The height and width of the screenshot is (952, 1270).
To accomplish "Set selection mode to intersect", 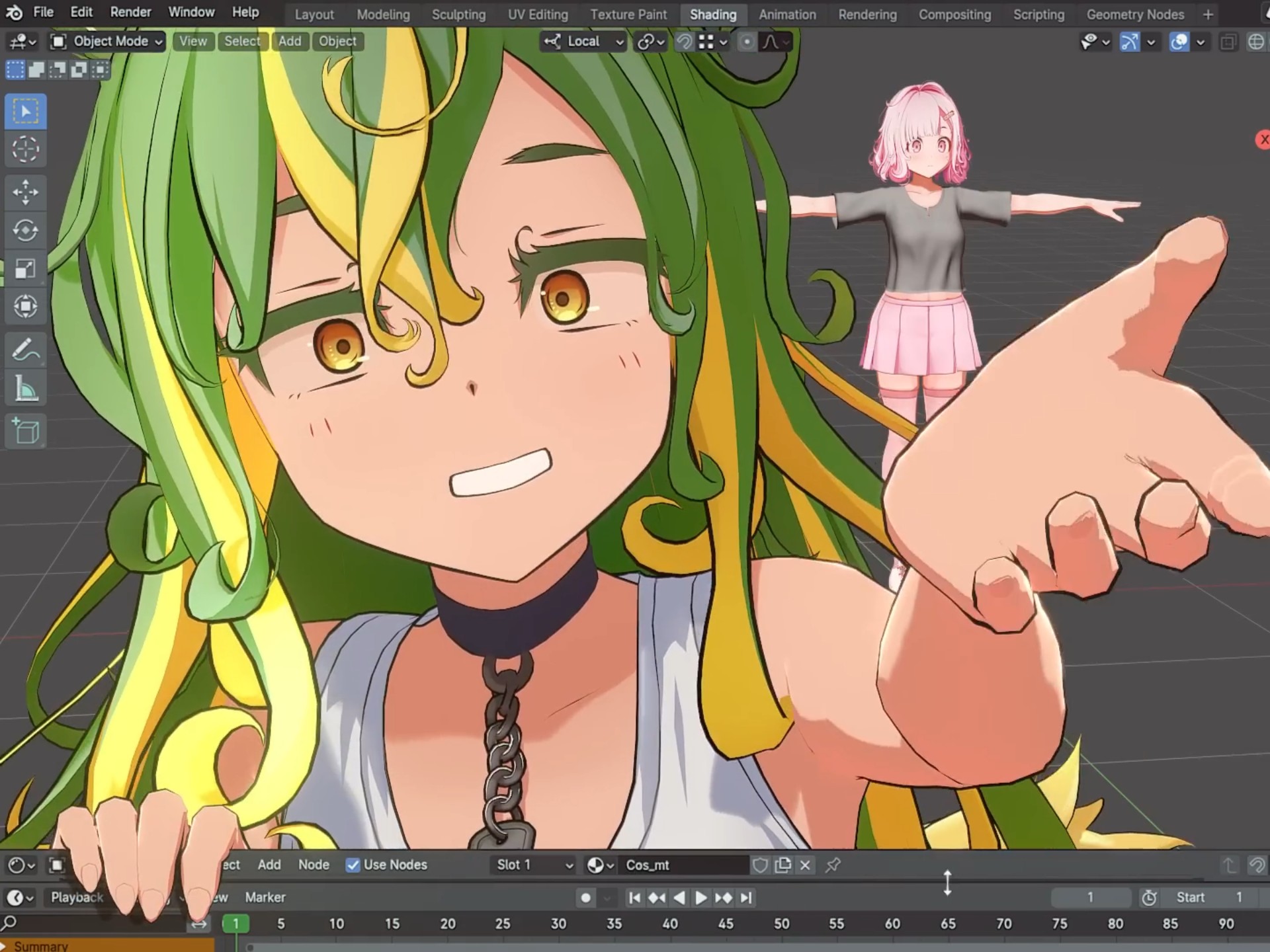I will click(x=100, y=69).
